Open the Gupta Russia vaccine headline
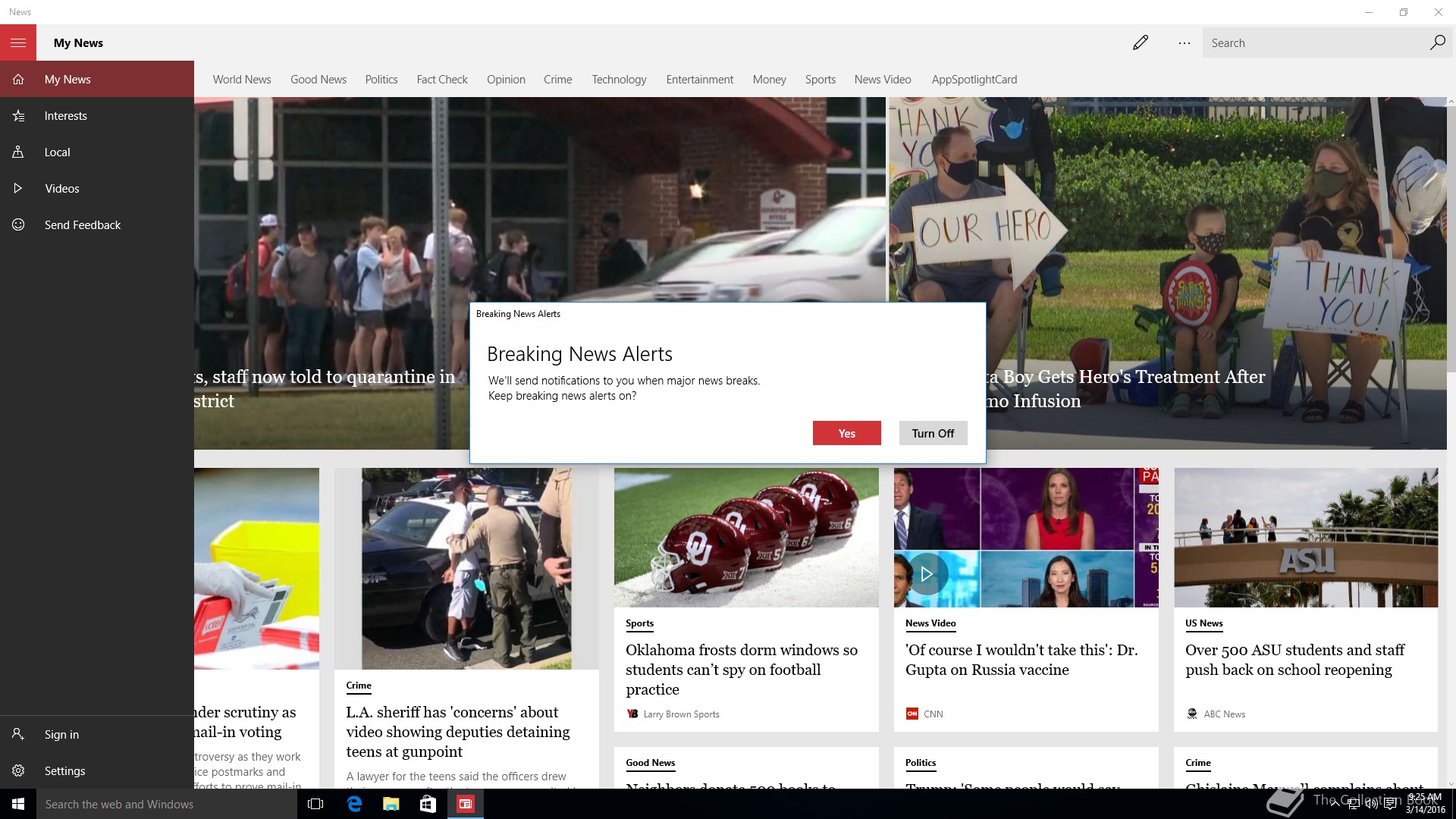The image size is (1456, 819). pos(1021,660)
